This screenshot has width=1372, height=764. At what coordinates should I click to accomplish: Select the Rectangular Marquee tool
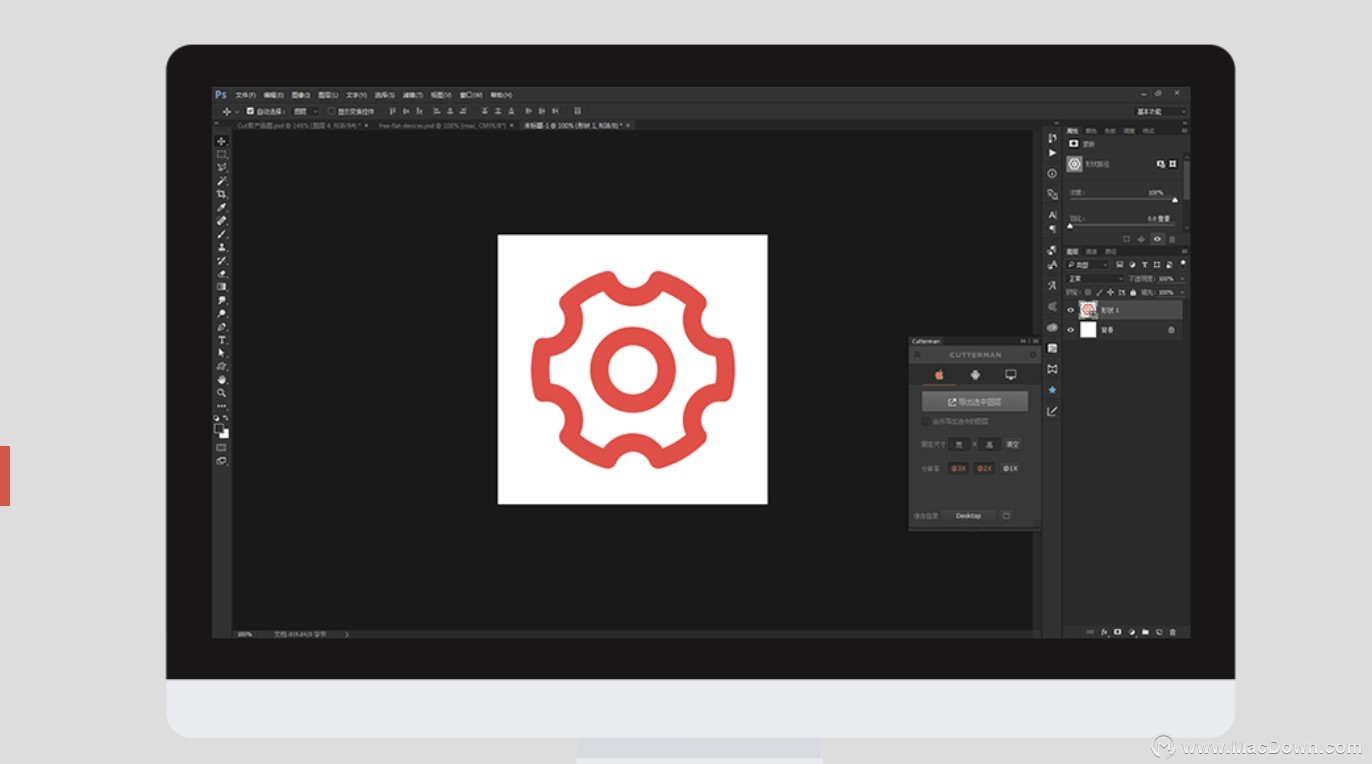click(221, 154)
